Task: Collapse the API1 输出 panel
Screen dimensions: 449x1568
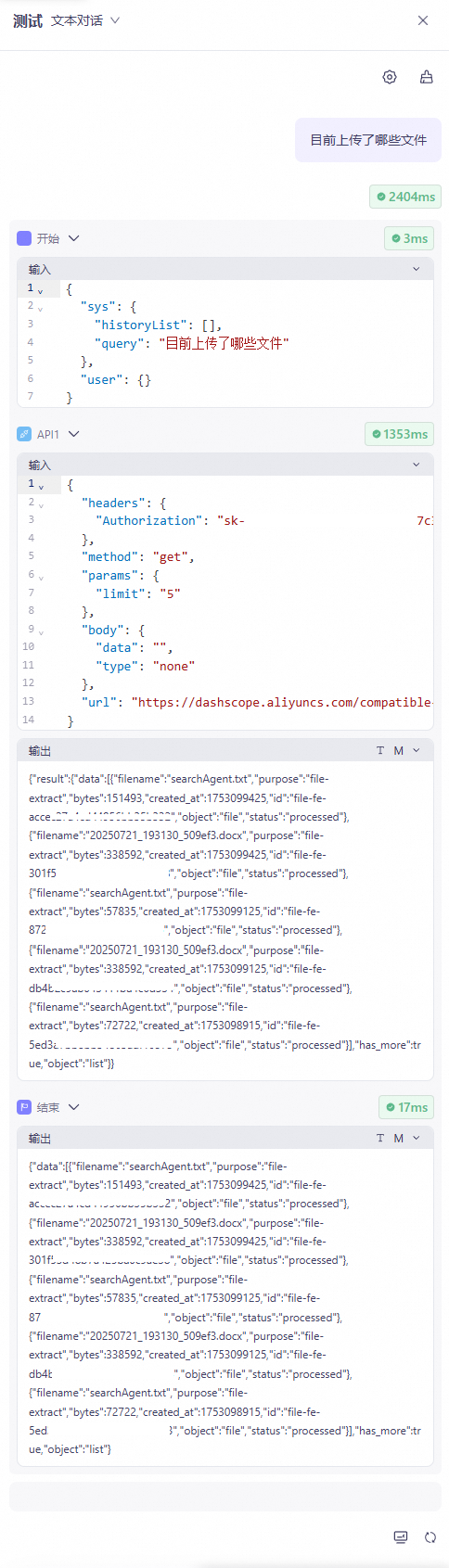Action: 416,750
